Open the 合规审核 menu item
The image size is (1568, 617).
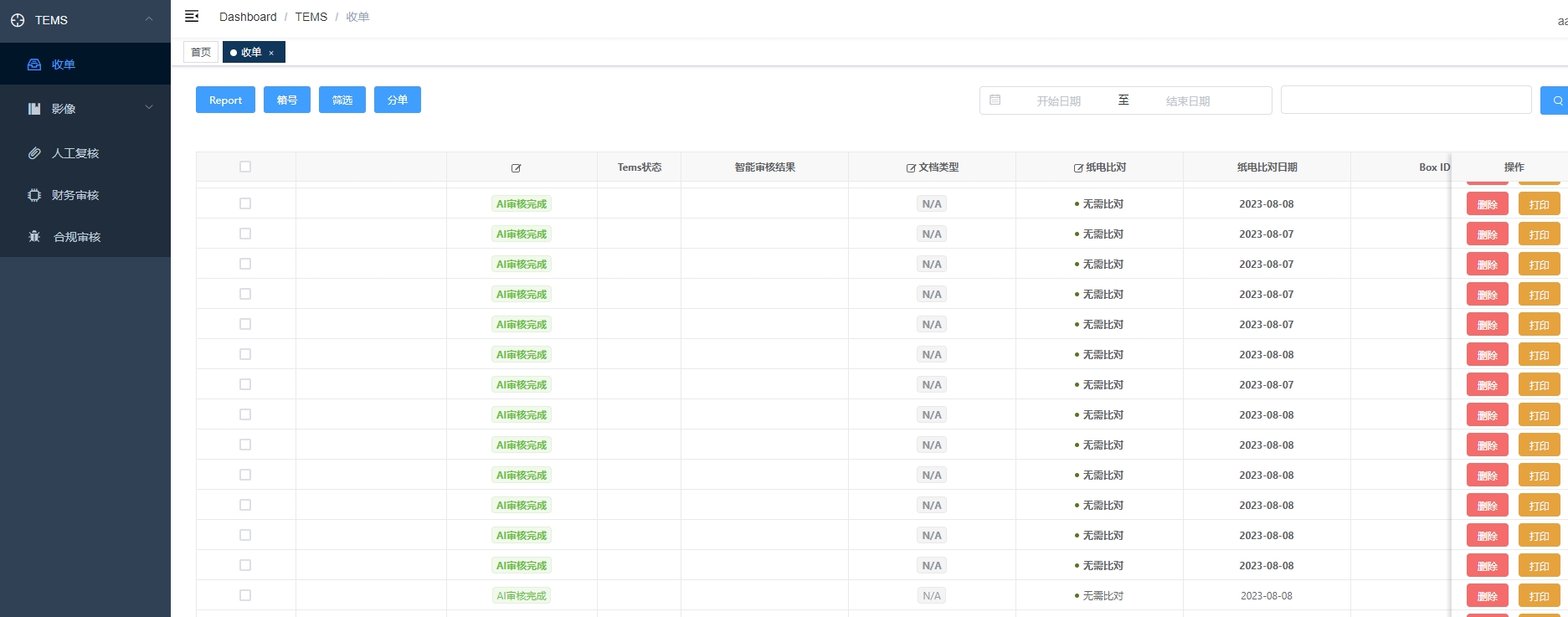pyautogui.click(x=85, y=237)
